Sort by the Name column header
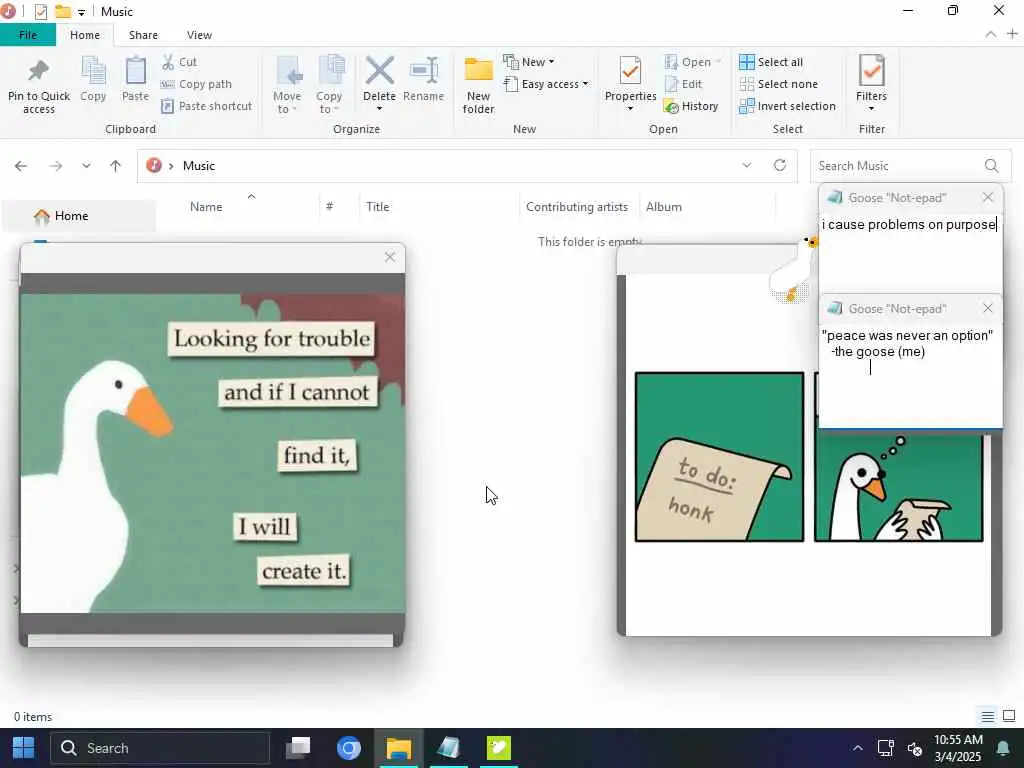 [x=206, y=207]
